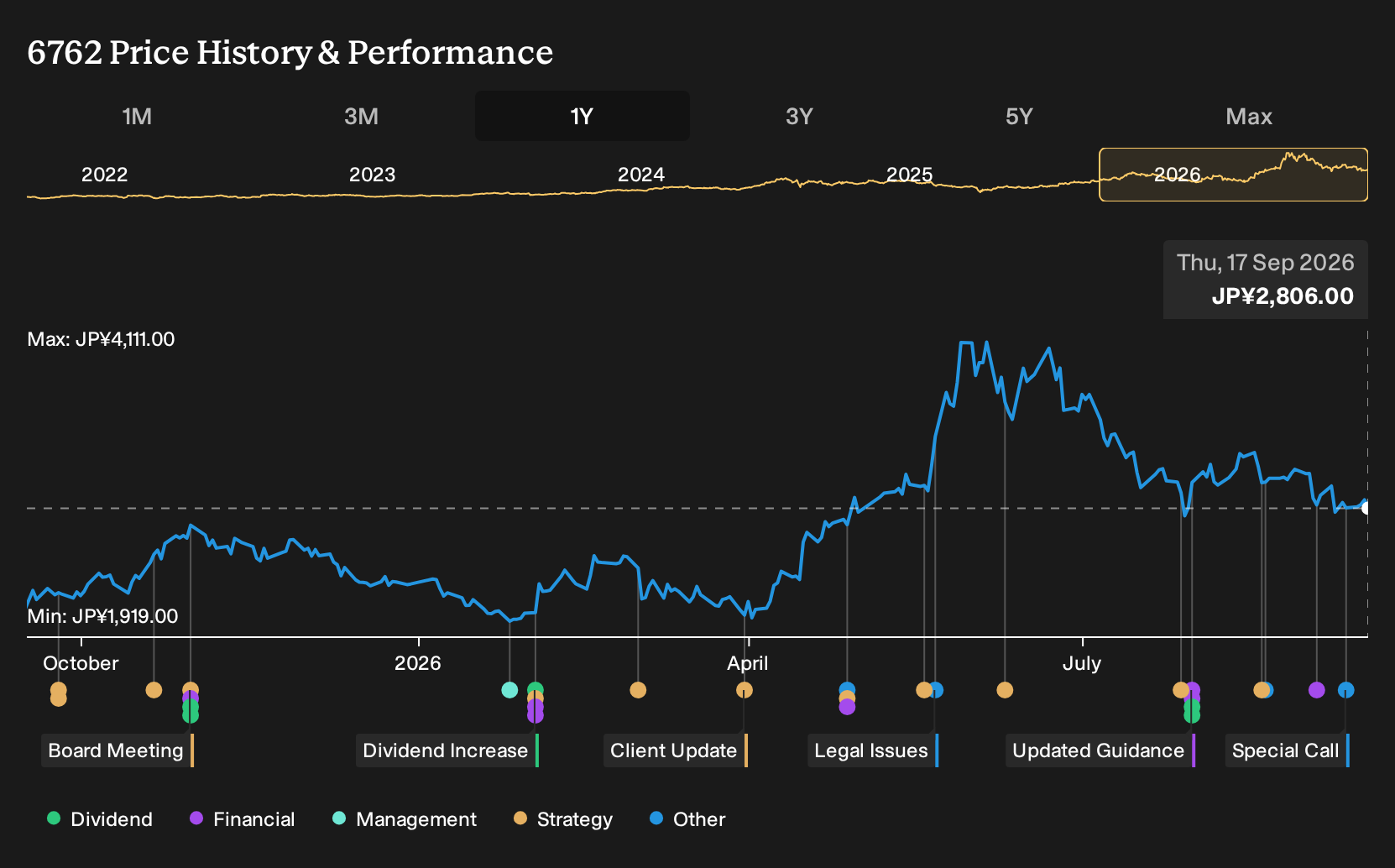
Task: Click the 2023 label in the overview strip
Action: tap(372, 175)
